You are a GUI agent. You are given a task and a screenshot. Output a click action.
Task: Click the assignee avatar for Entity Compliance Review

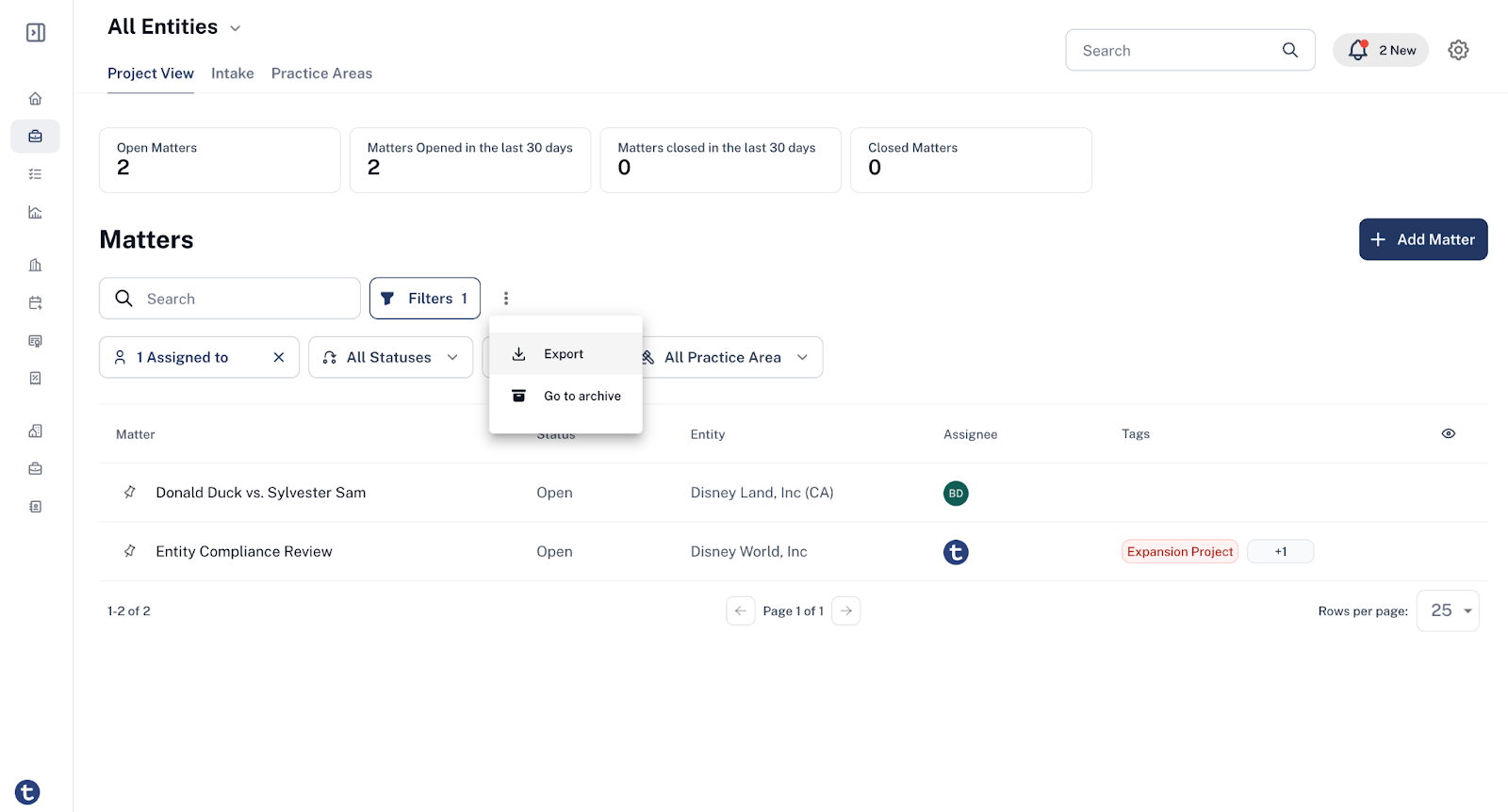[x=956, y=552]
